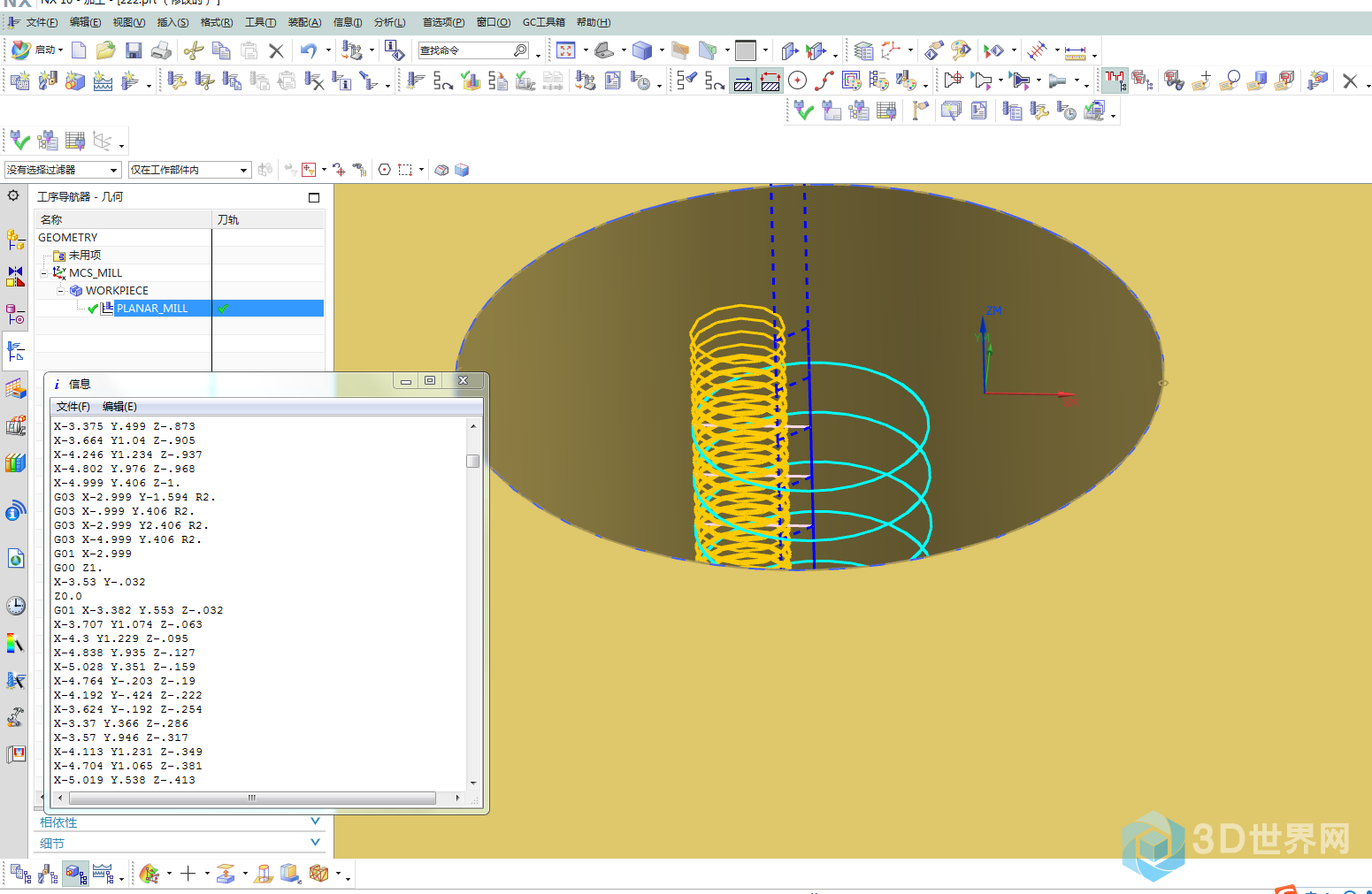
Task: Open the 分析(L) menu
Action: click(x=390, y=22)
